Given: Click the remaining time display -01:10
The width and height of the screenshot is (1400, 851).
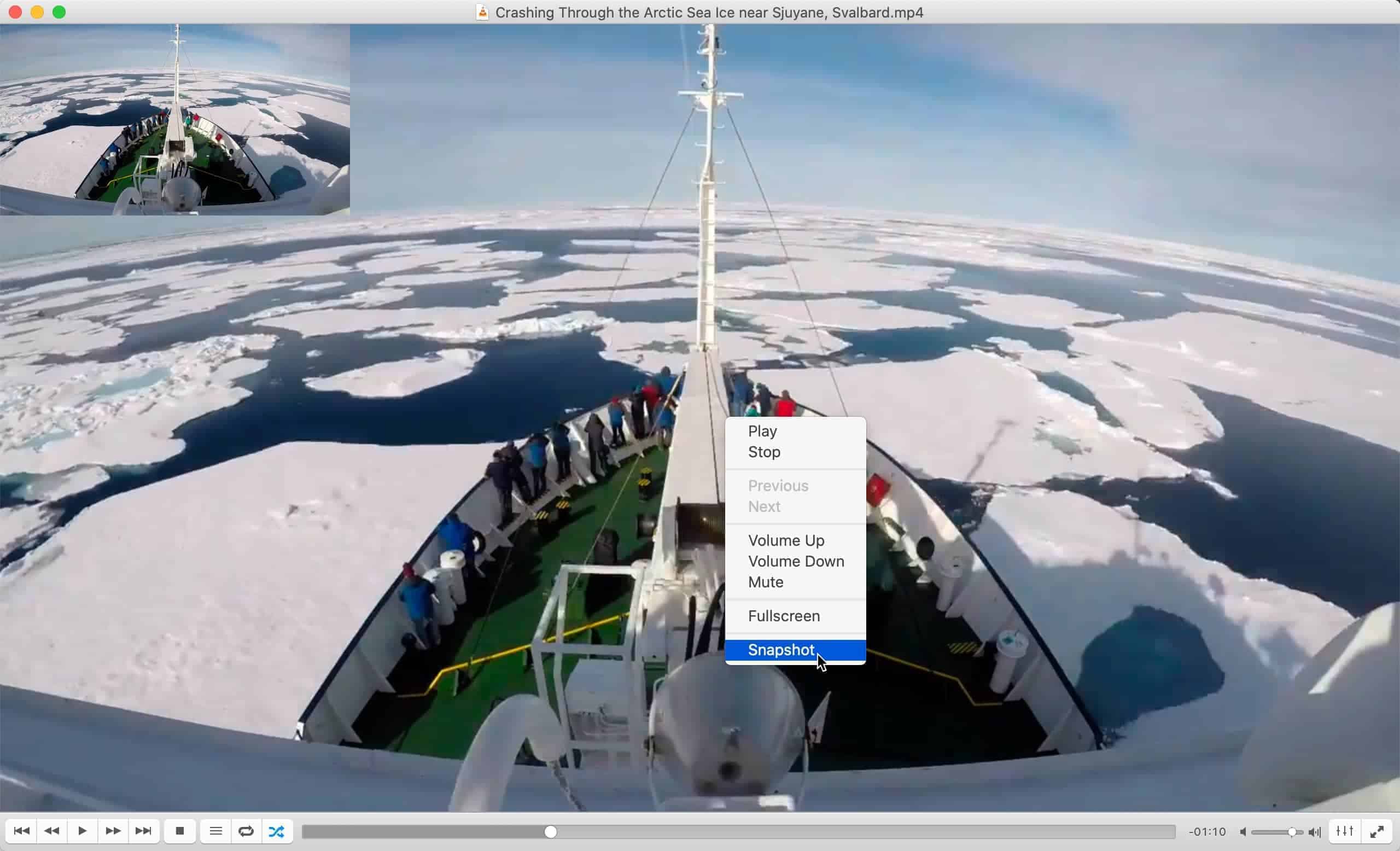Looking at the screenshot, I should (1206, 831).
